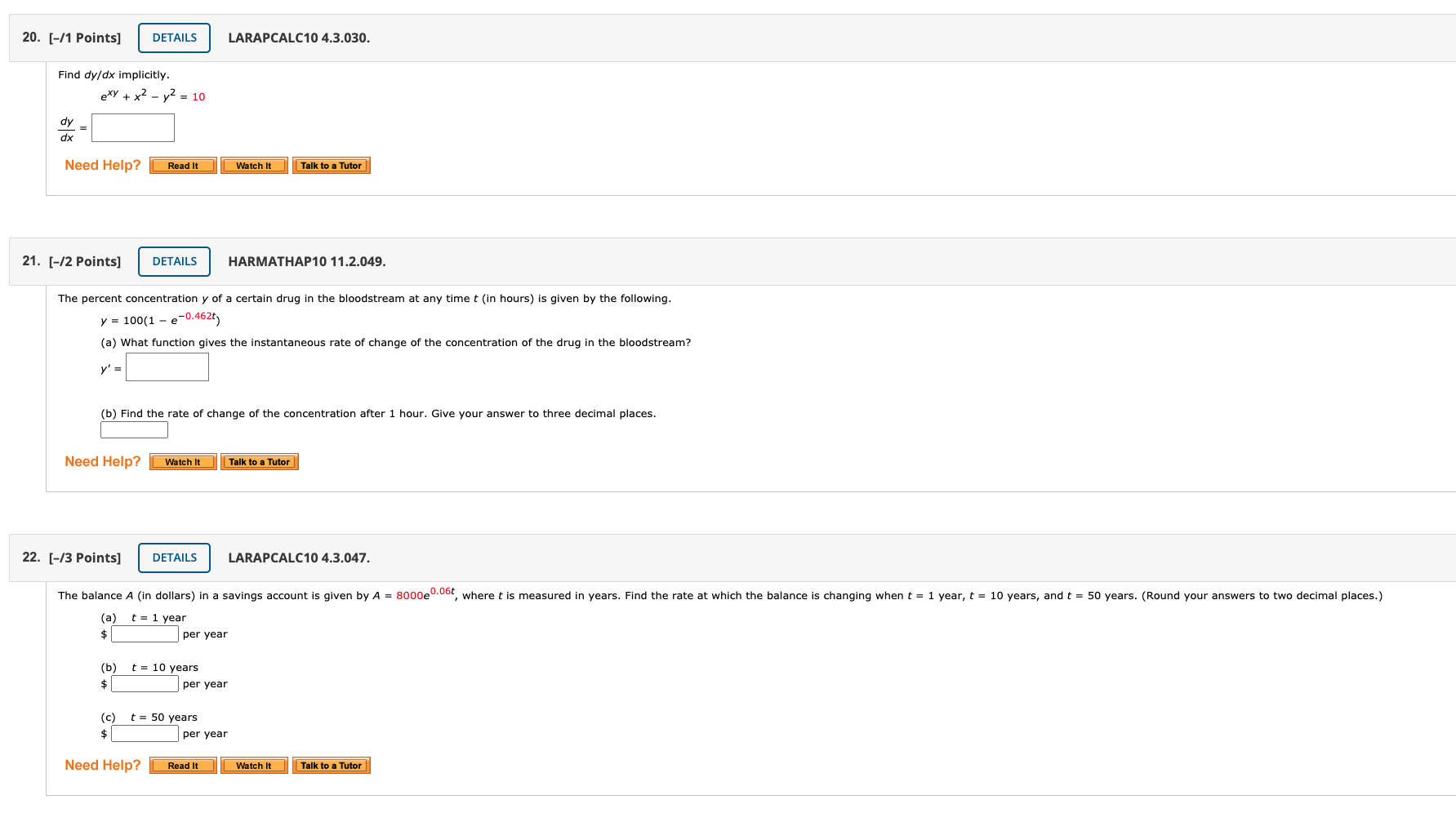Click Talk to a Tutor for question 20

(332, 166)
